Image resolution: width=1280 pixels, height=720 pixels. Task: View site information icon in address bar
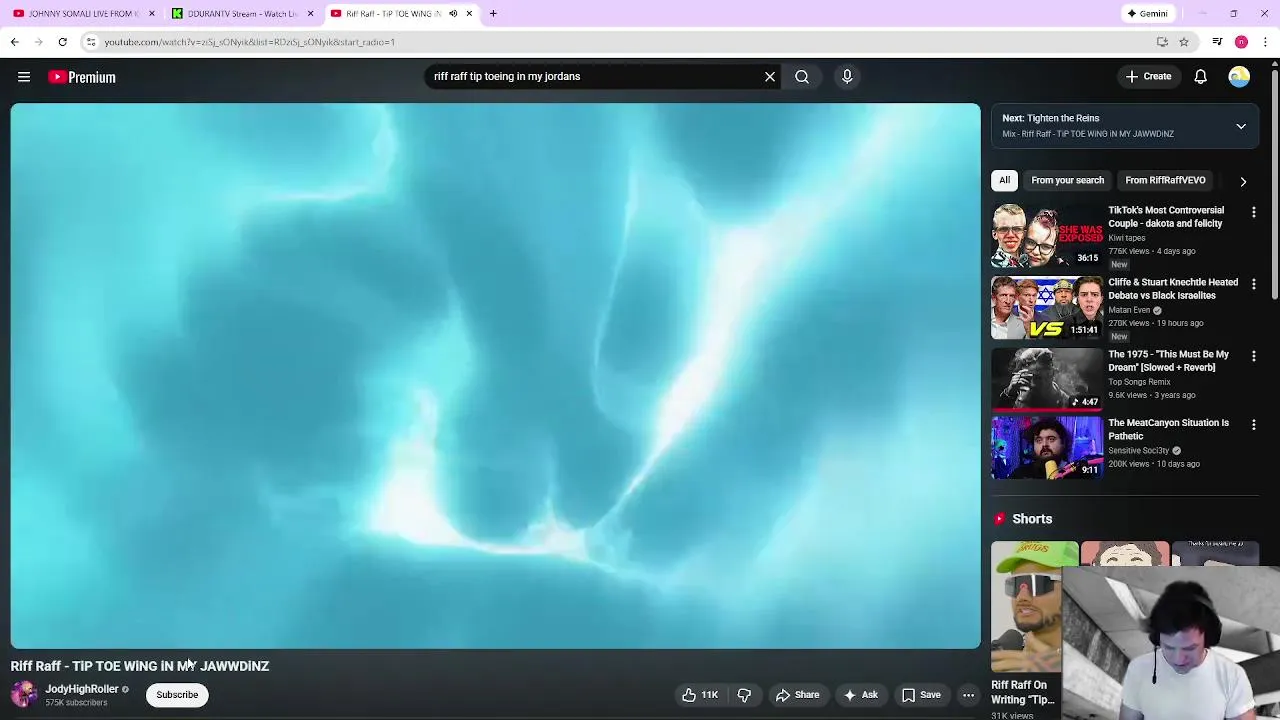pos(91,42)
